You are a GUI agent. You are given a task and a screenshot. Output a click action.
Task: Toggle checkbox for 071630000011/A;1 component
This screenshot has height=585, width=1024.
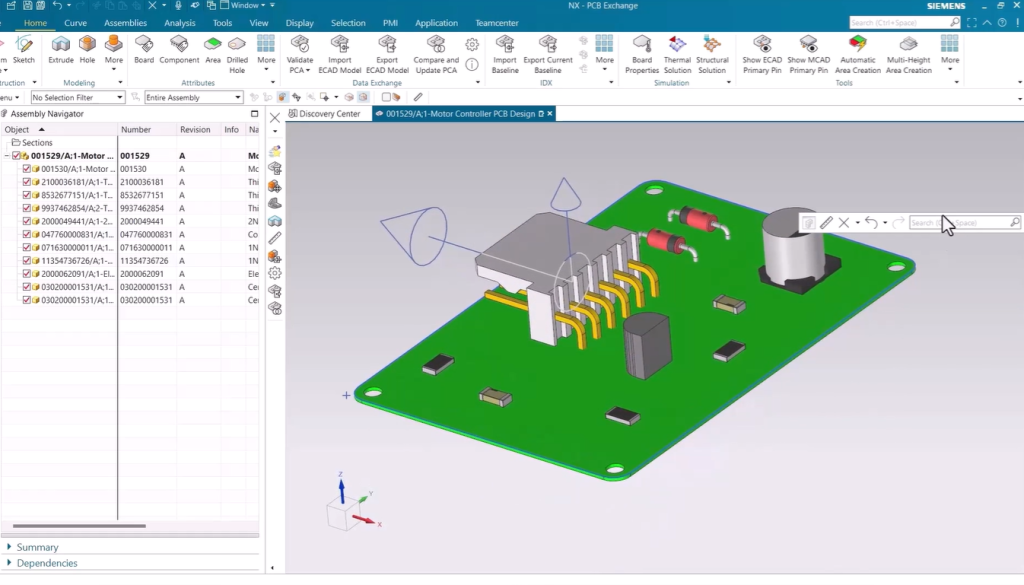tap(27, 247)
